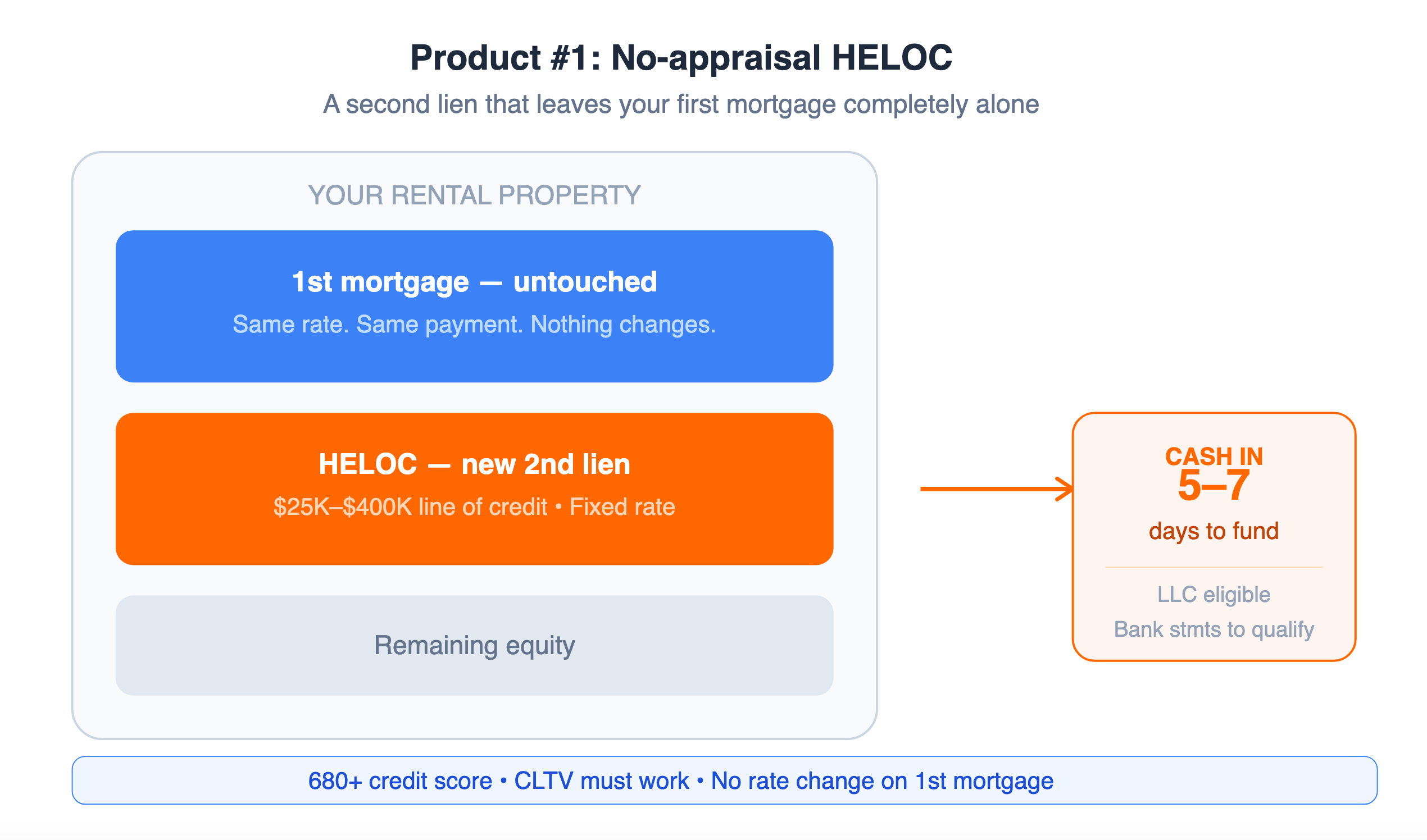Viewport: 1427px width, 840px height.
Task: Click CLTV must work in bottom banner
Action: [x=601, y=781]
